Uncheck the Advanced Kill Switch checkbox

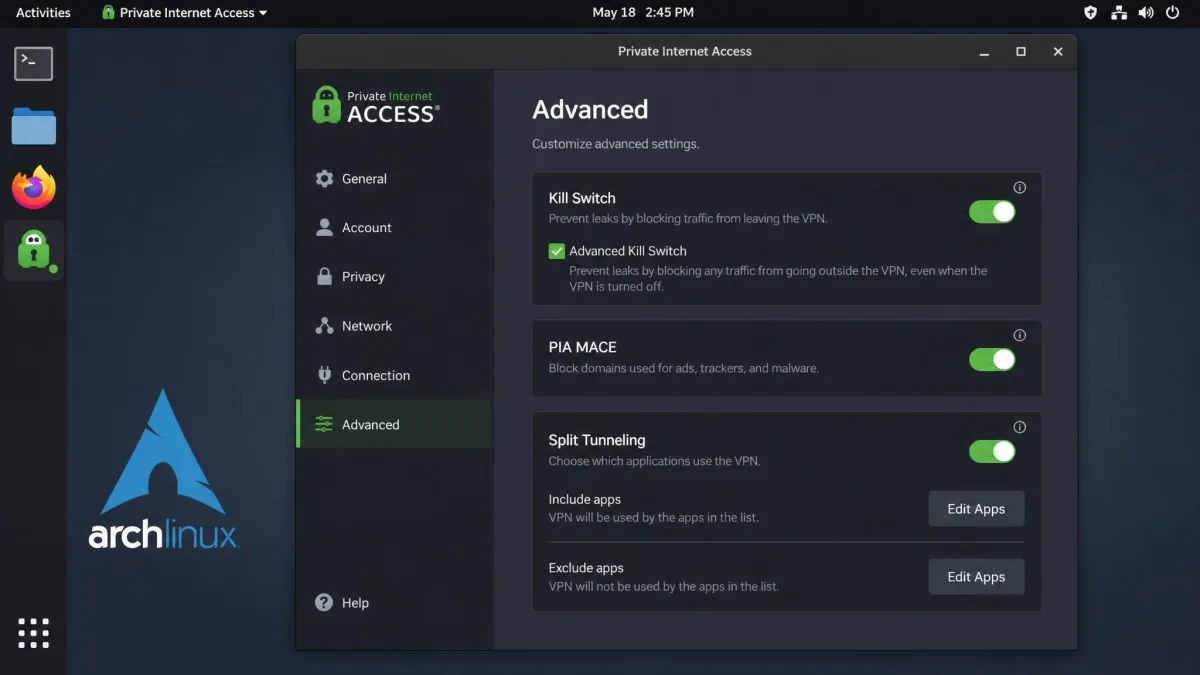[557, 251]
